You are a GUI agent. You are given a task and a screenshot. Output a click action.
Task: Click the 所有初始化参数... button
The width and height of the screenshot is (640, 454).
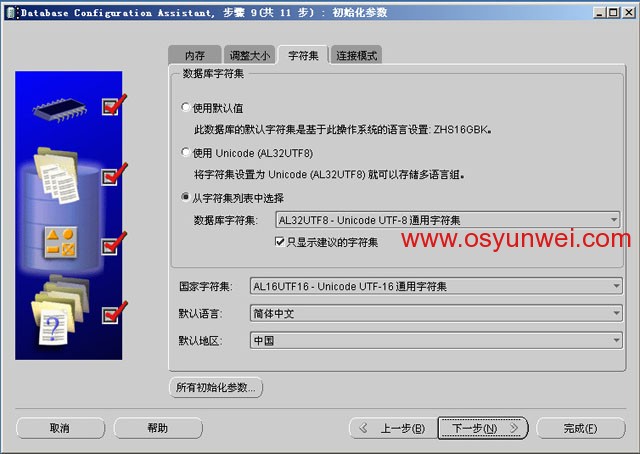point(216,387)
